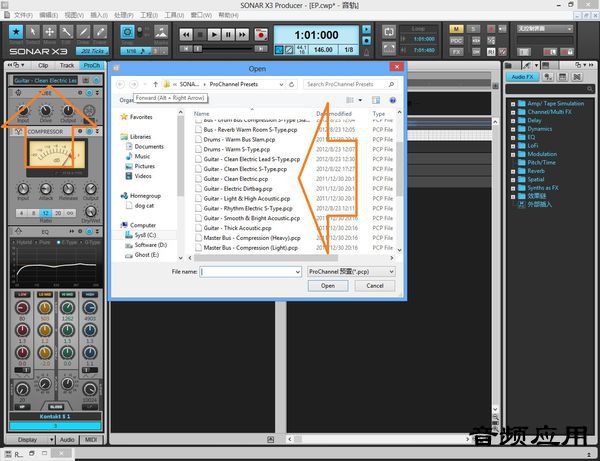The width and height of the screenshot is (600, 461).
Task: Start playback with the Play button
Action: (214, 35)
